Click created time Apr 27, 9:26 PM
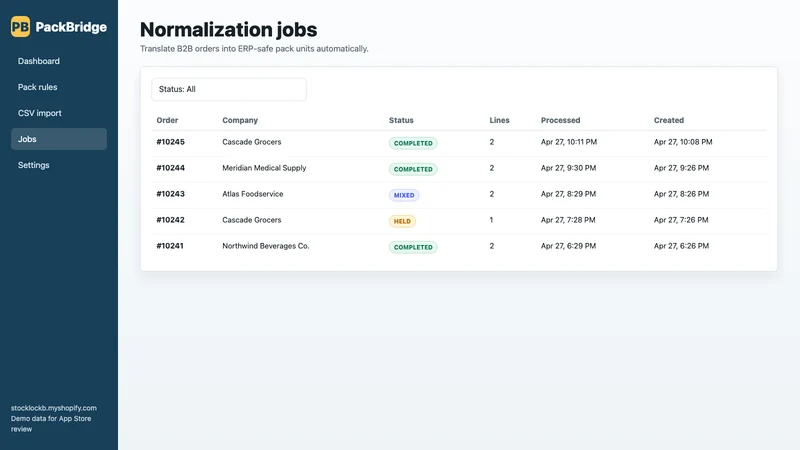800x450 pixels. pos(681,168)
